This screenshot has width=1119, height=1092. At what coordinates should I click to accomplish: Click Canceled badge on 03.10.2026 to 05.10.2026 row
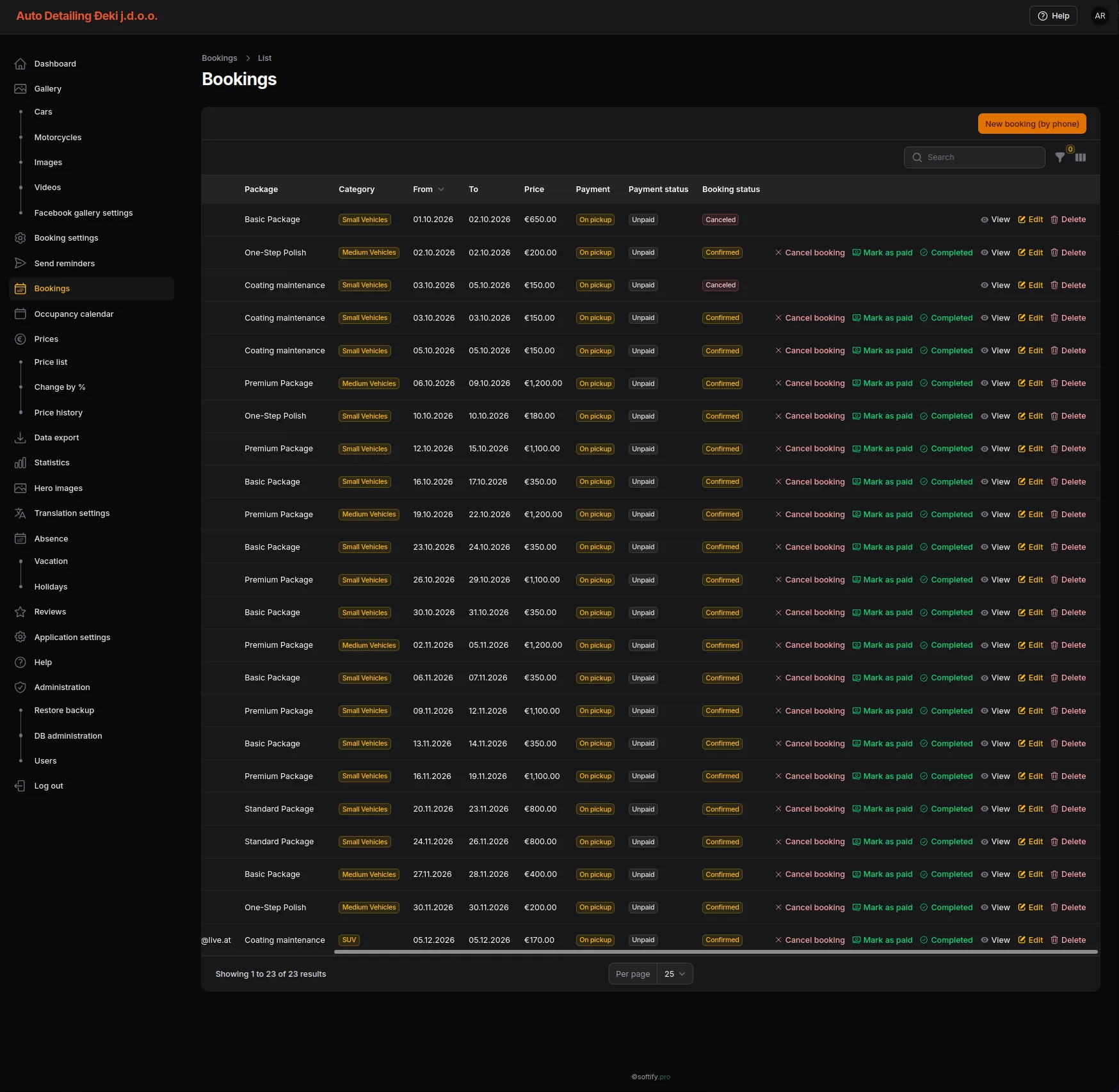(720, 285)
